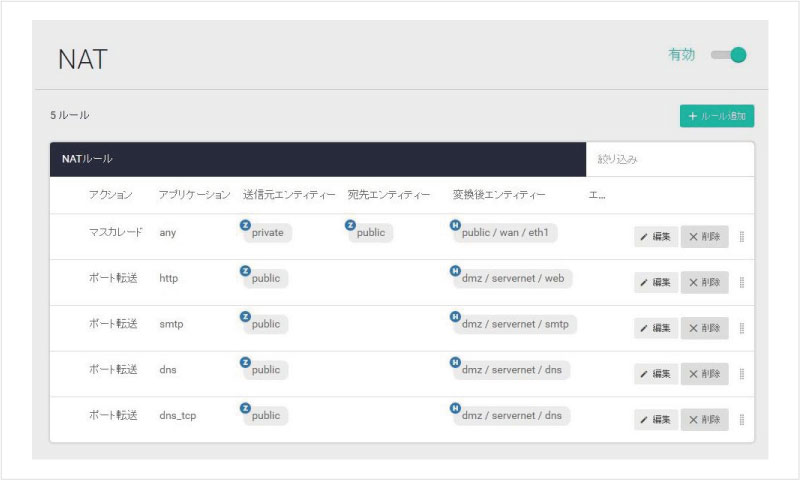This screenshot has height=480, width=800.
Task: Edit the http port forwarding rule
Action: [x=655, y=283]
